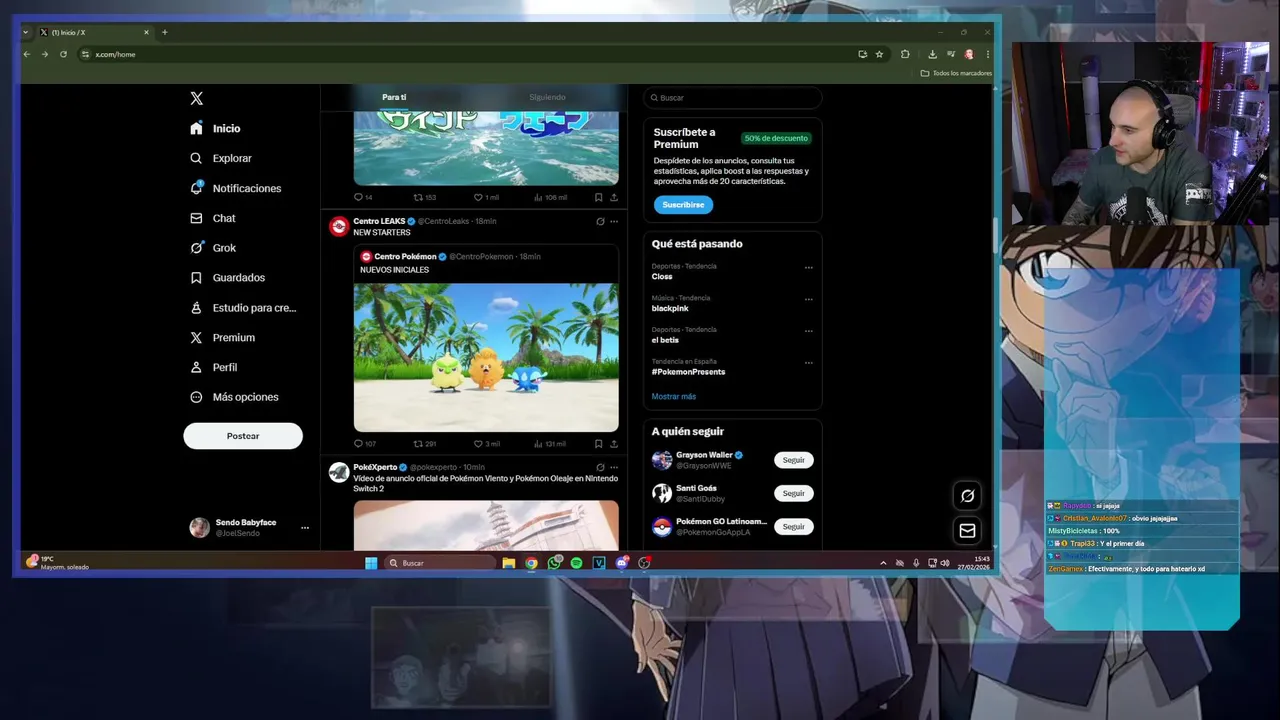The height and width of the screenshot is (720, 1280).
Task: Open the #PokemonPresents trend
Action: point(688,372)
